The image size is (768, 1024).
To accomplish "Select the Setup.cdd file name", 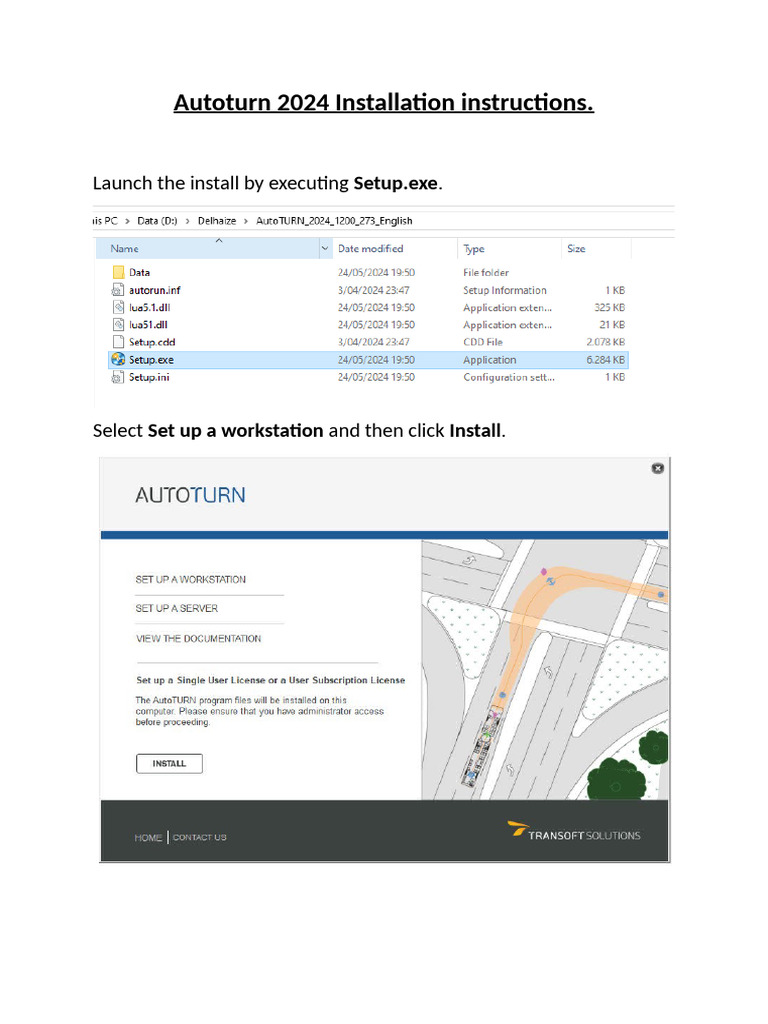I will point(152,342).
